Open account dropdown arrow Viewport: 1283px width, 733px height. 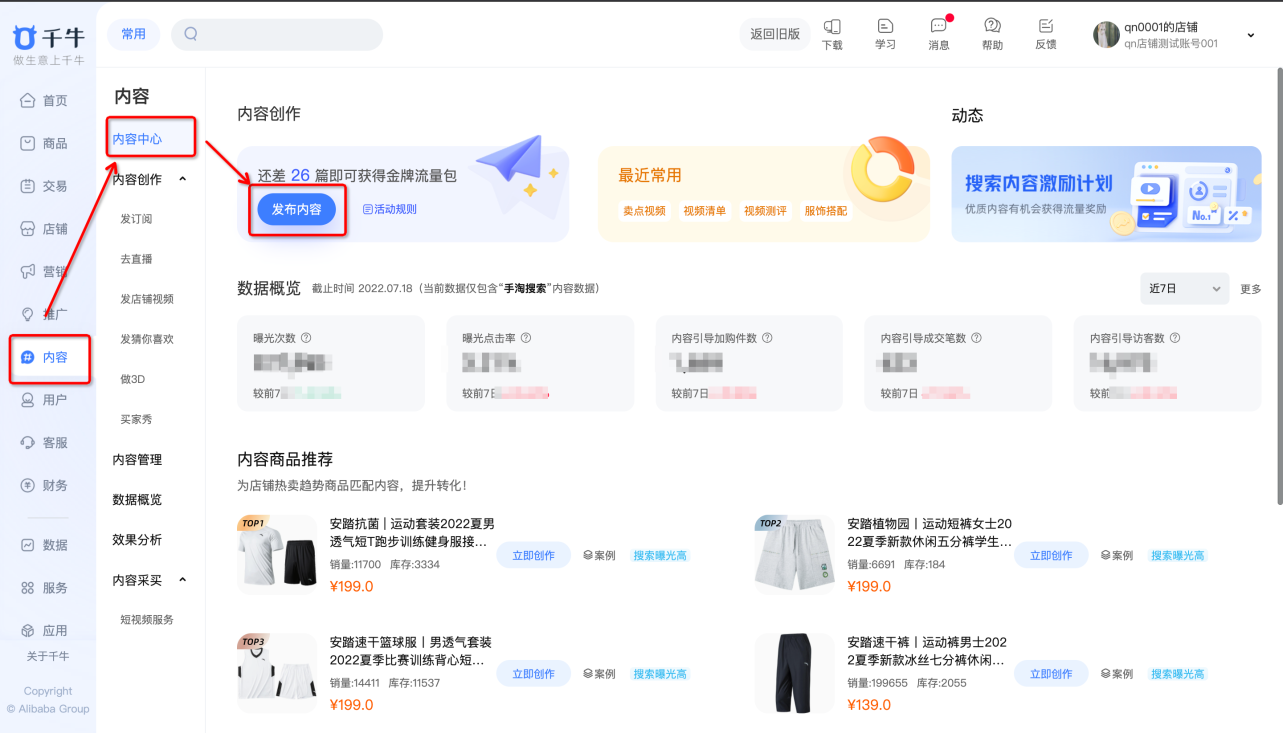tap(1251, 35)
